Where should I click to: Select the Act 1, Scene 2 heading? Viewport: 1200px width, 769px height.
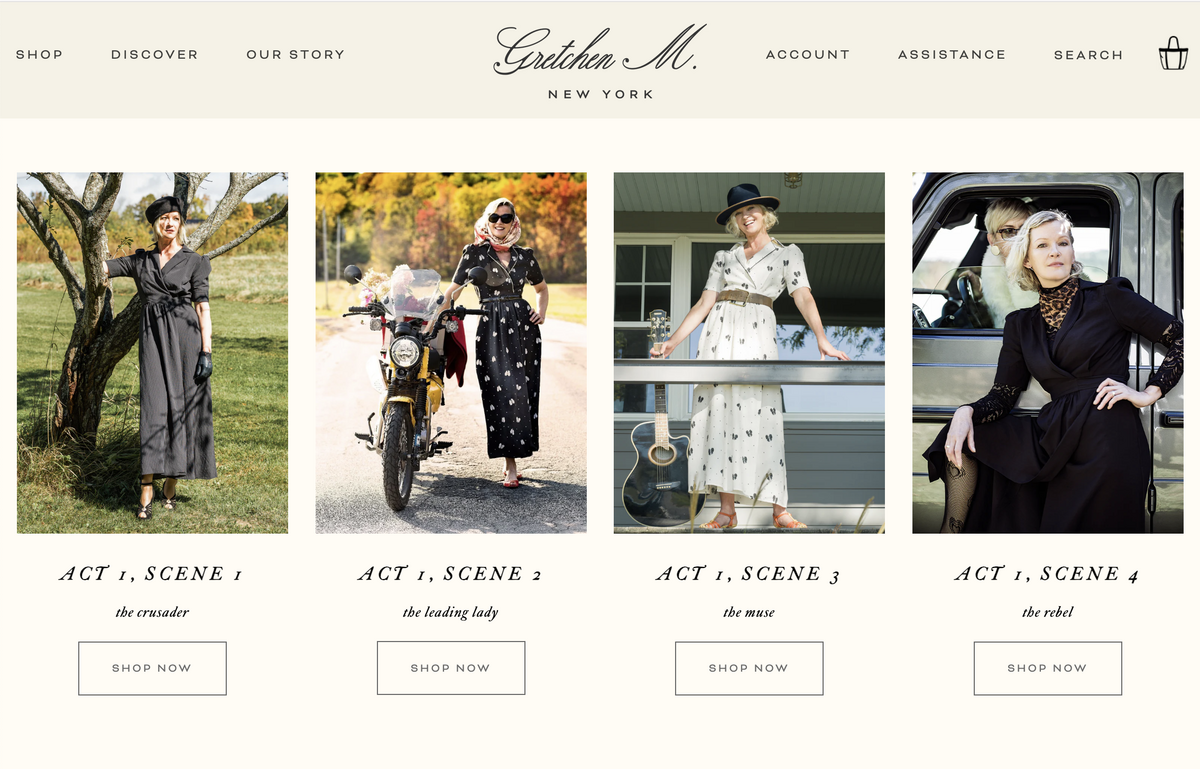point(450,574)
